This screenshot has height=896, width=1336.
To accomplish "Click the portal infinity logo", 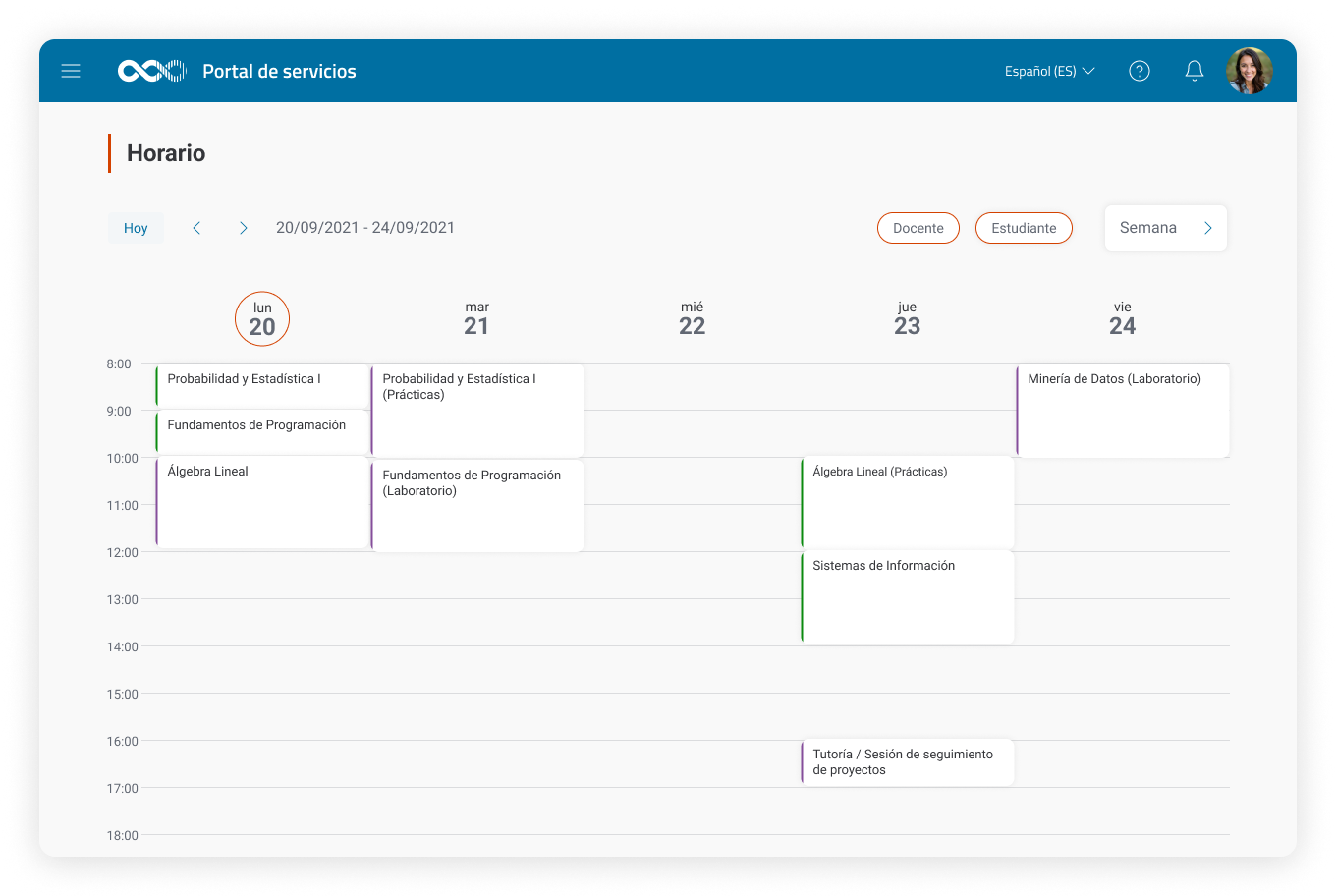I will [151, 71].
